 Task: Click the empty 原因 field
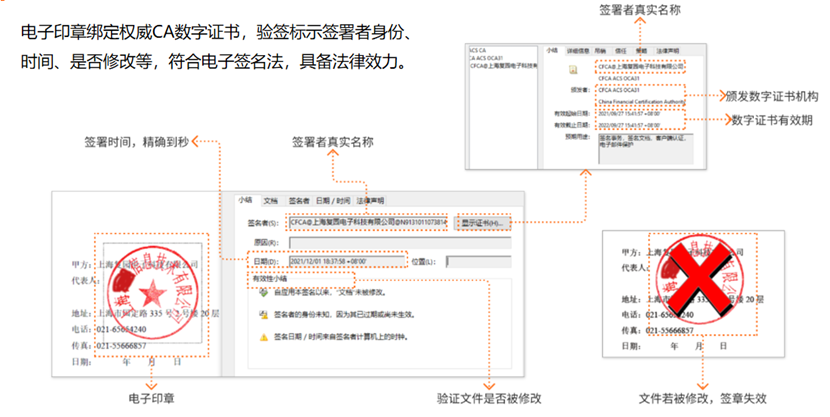coord(400,243)
